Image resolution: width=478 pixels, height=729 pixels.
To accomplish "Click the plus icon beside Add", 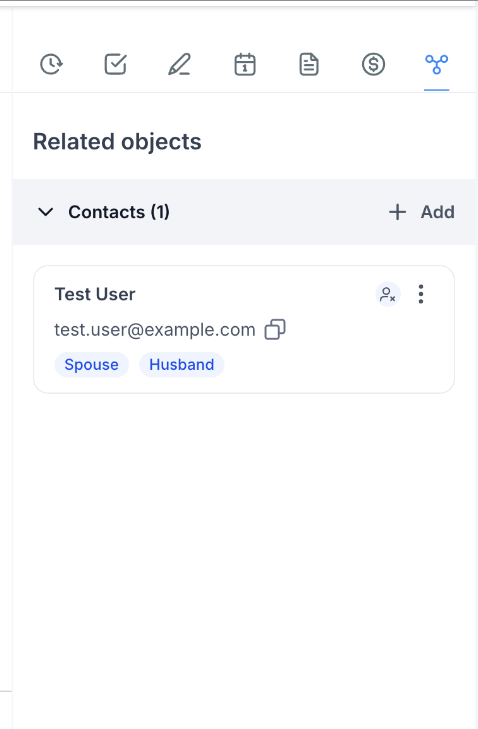I will pos(398,212).
